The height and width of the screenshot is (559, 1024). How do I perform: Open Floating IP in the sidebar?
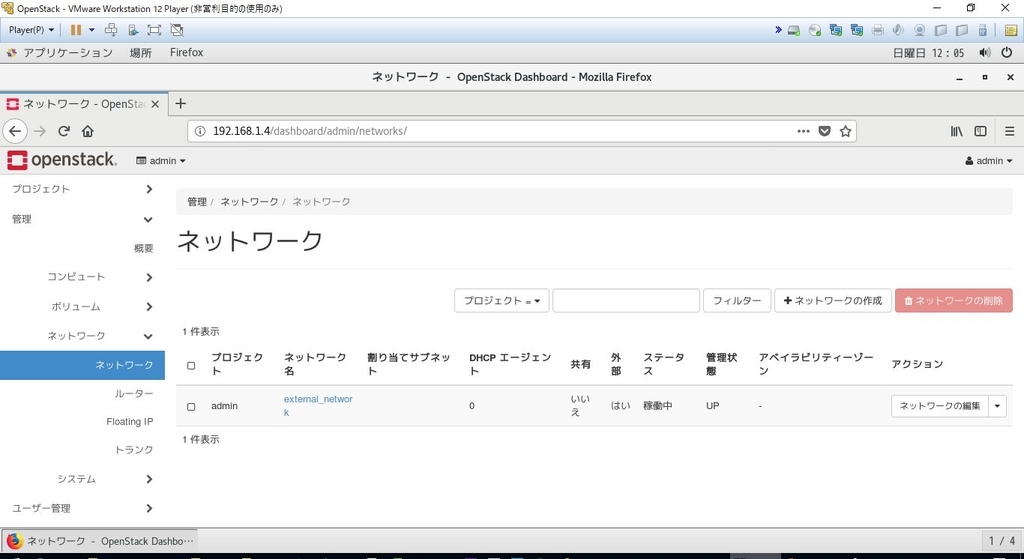(130, 422)
